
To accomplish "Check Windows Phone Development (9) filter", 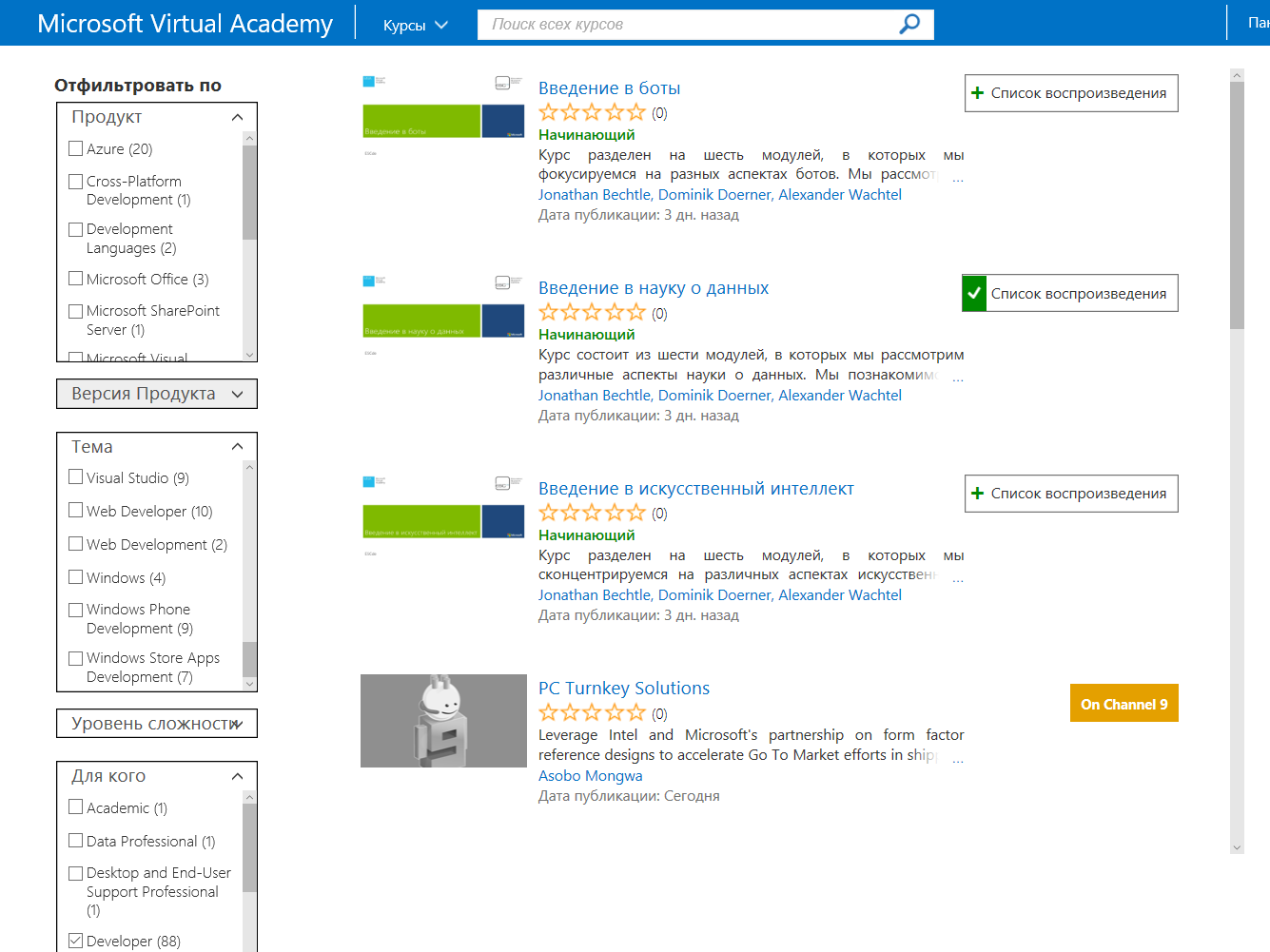I will [76, 610].
